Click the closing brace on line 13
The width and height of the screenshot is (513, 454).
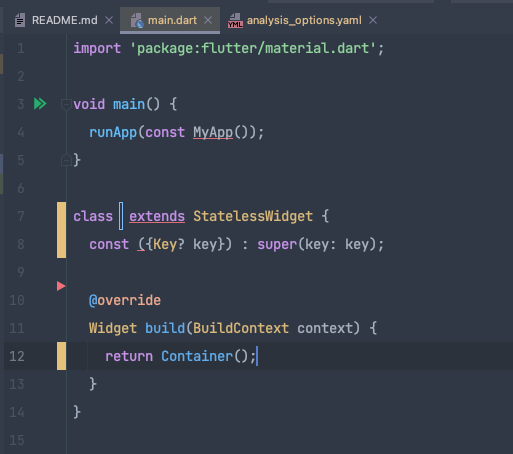(x=93, y=384)
